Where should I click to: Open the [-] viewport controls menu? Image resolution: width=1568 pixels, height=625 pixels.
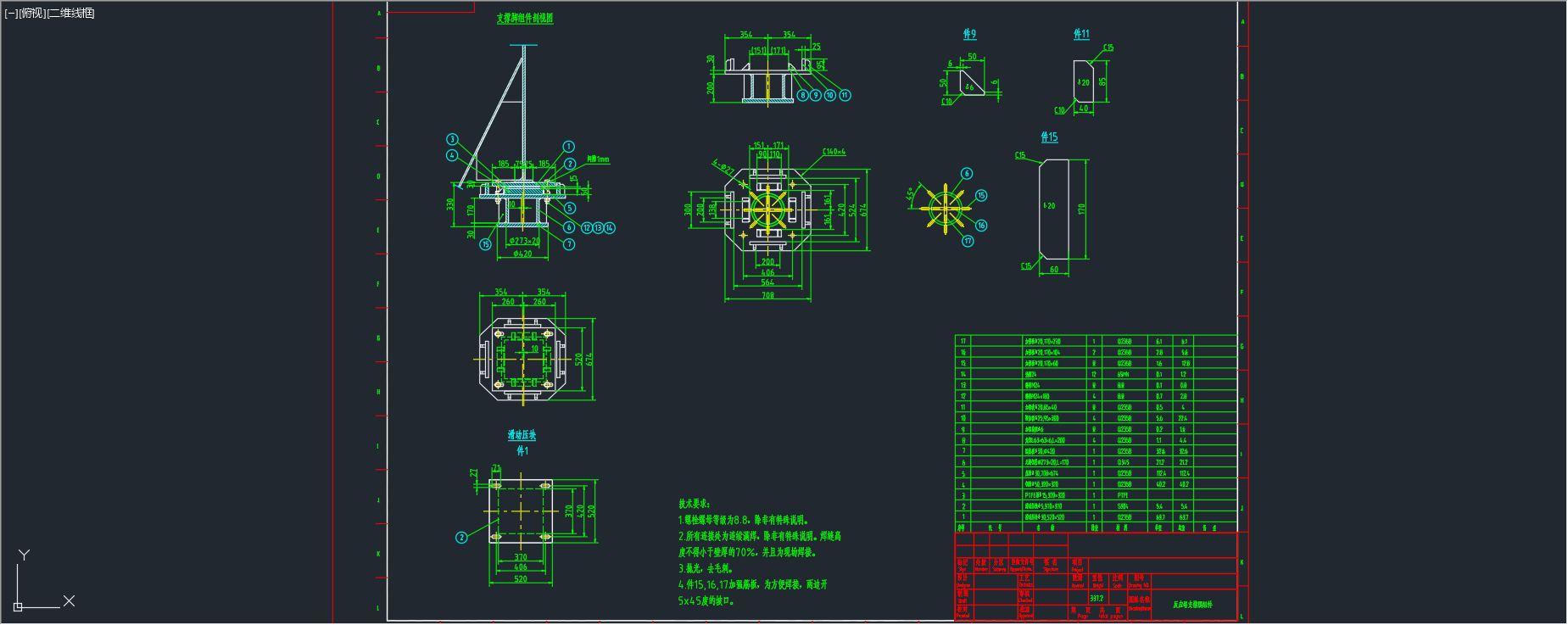coord(11,14)
